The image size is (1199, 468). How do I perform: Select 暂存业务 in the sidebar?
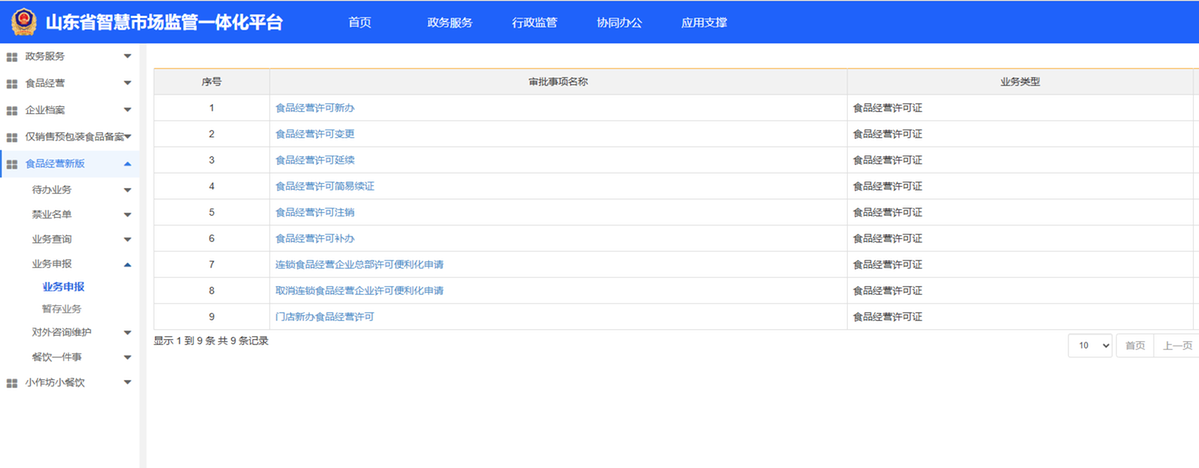[x=61, y=309]
